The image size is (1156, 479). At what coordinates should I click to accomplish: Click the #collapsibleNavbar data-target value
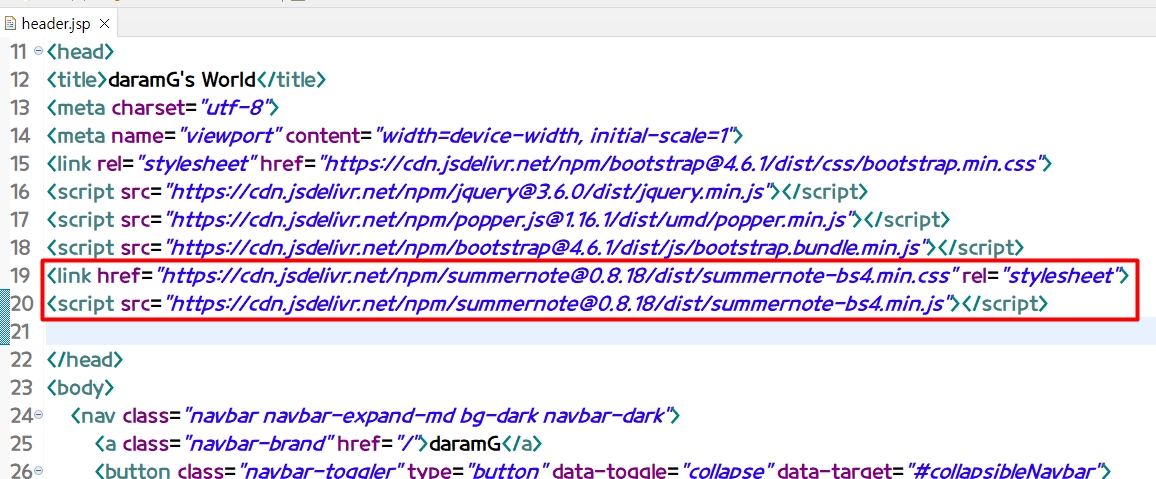coord(1003,471)
